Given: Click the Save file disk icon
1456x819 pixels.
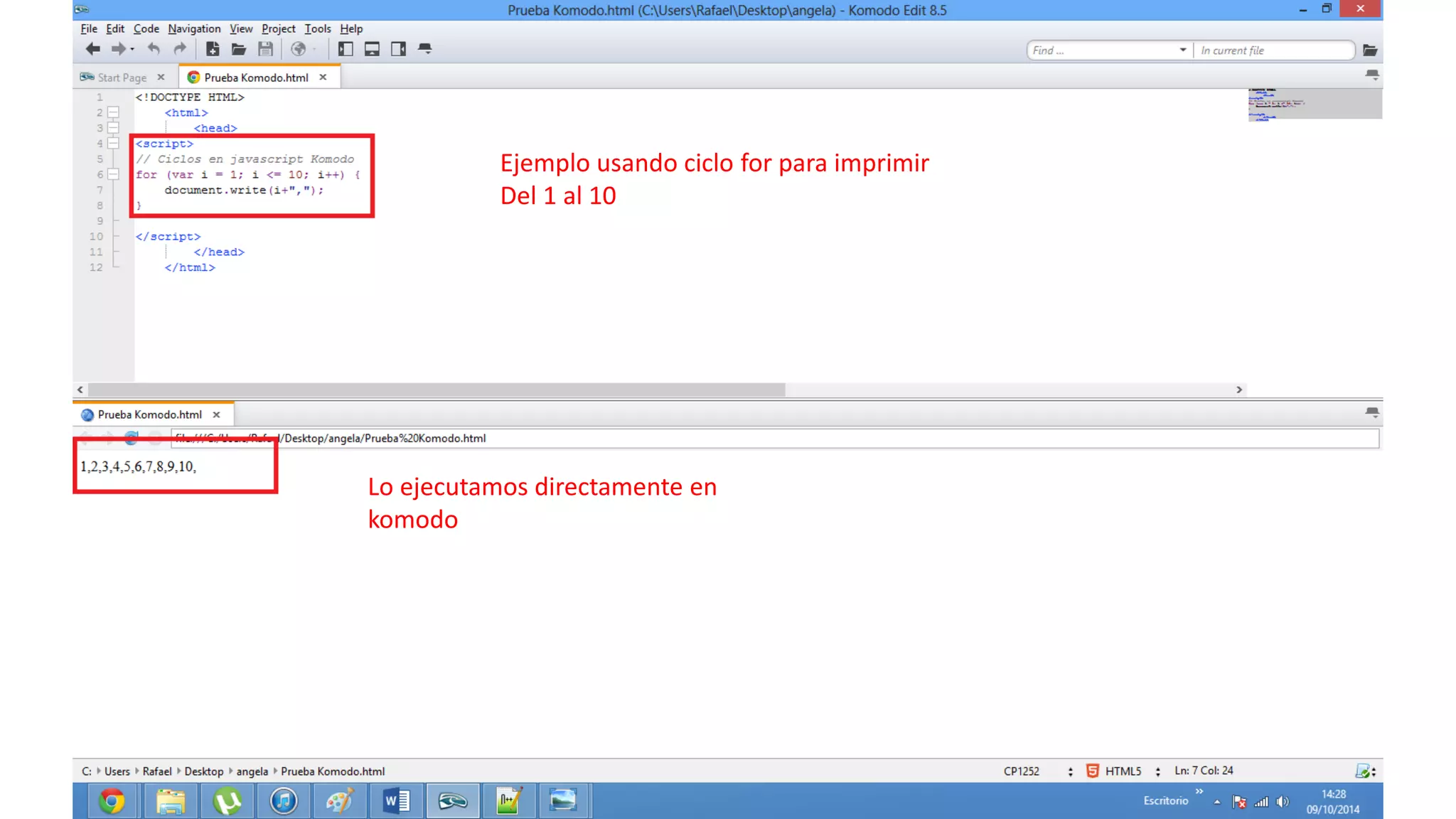Looking at the screenshot, I should click(265, 49).
